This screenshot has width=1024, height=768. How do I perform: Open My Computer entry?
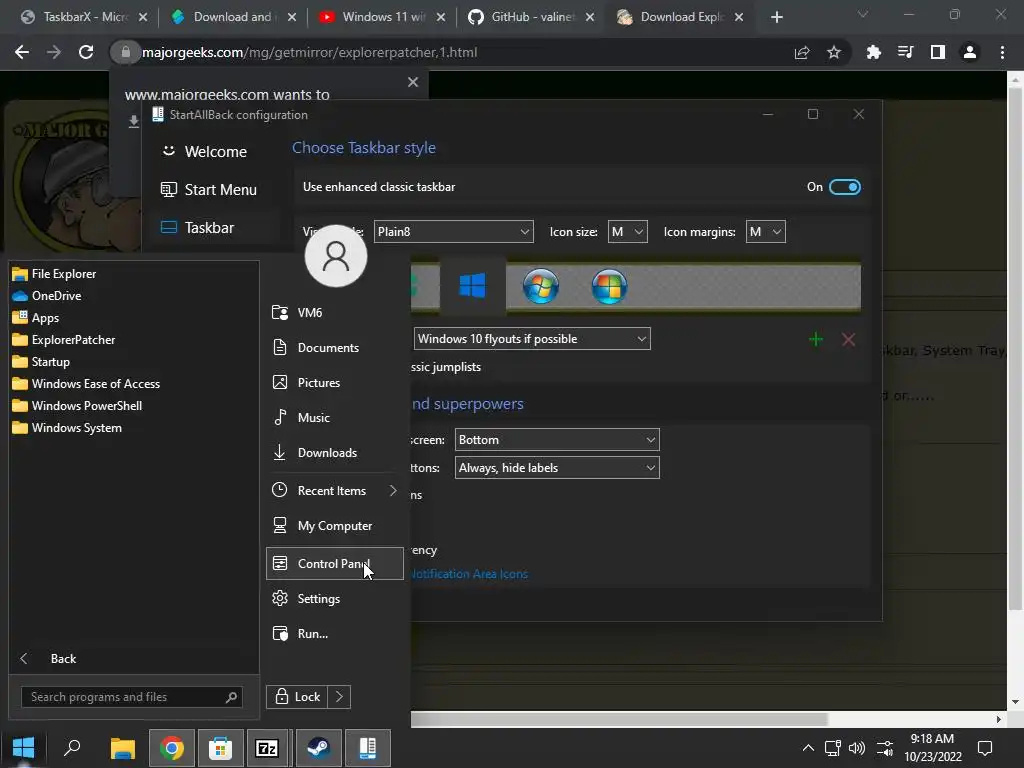334,526
